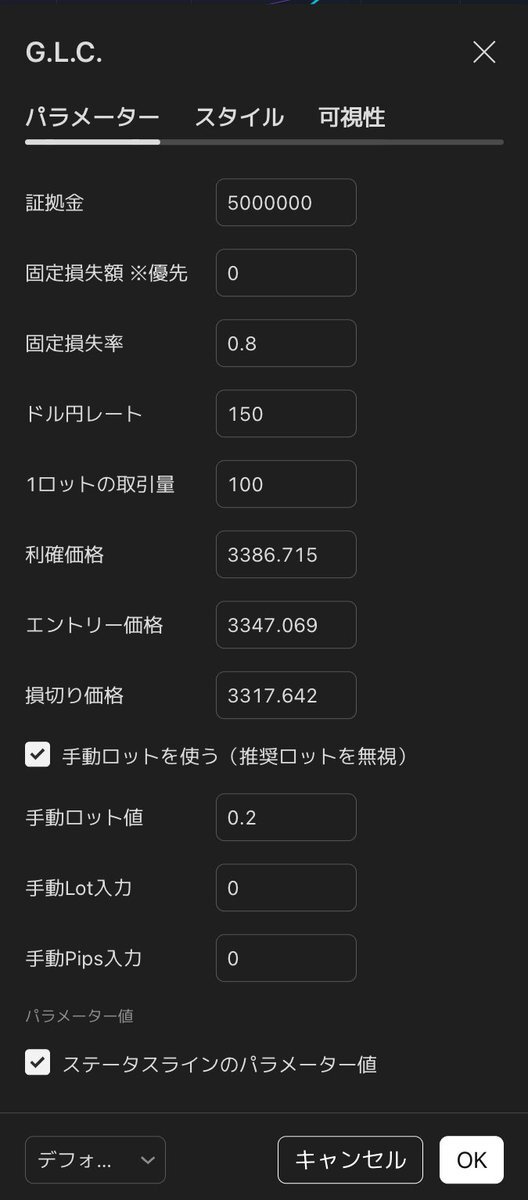
Task: Click the ドル円レート field with 150
Action: point(286,414)
